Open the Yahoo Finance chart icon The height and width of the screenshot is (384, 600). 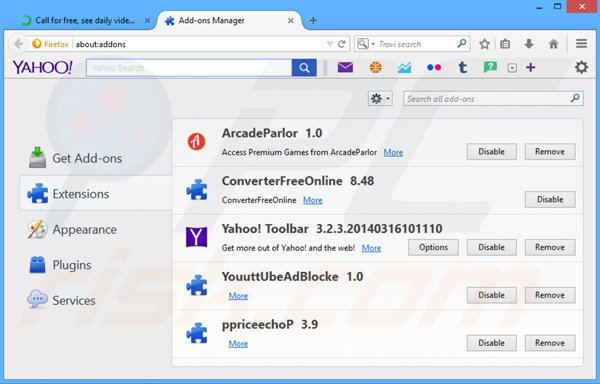(x=404, y=68)
